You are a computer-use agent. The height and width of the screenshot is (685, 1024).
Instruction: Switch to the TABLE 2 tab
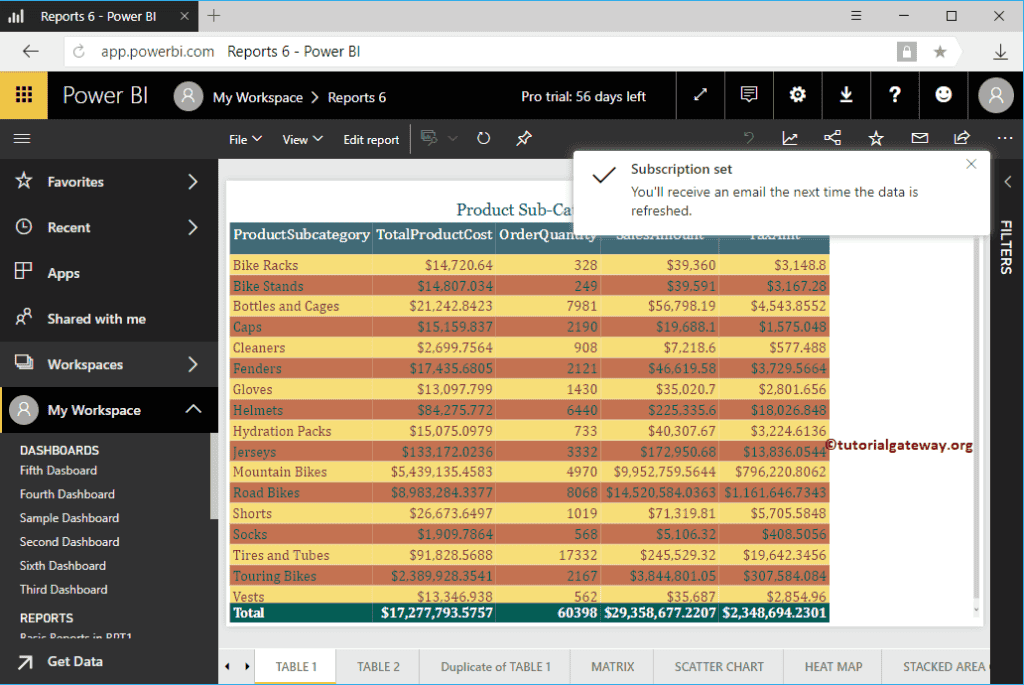378,666
